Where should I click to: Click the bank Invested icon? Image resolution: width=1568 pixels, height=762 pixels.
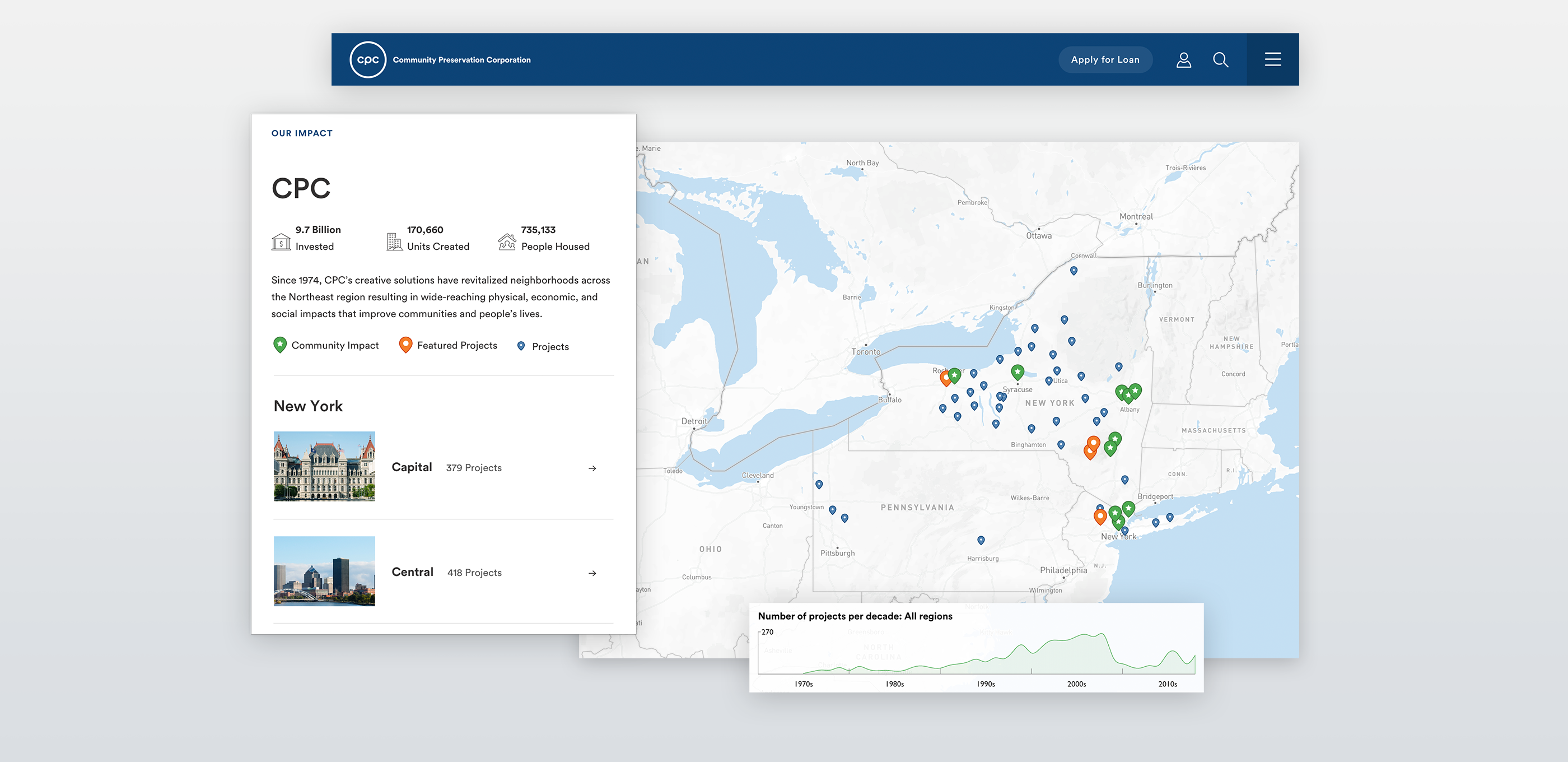(281, 242)
